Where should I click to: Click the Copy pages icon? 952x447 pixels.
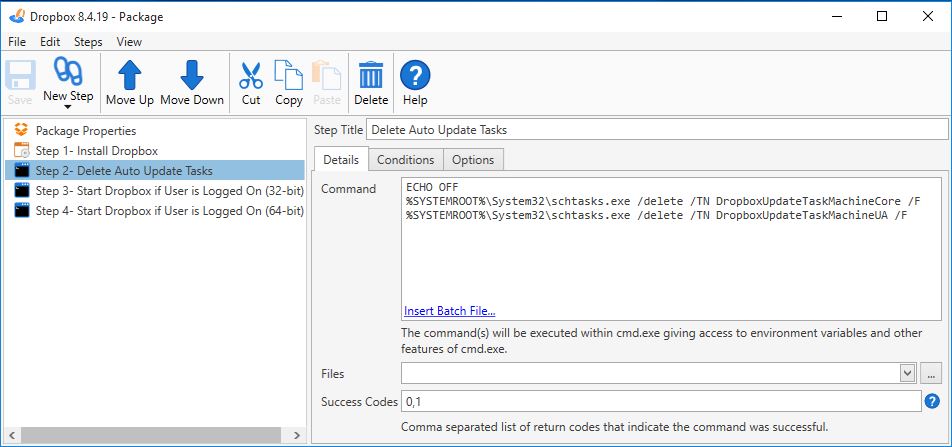click(288, 75)
